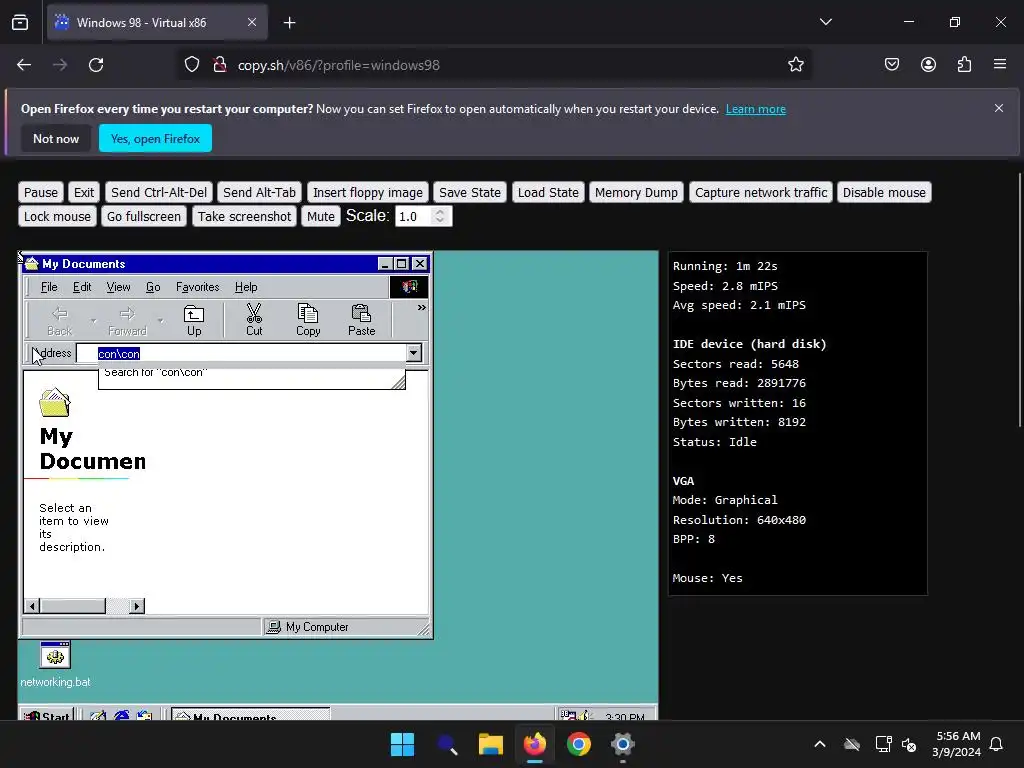This screenshot has width=1024, height=768.
Task: Open a new tab with the plus icon
Action: (x=289, y=23)
